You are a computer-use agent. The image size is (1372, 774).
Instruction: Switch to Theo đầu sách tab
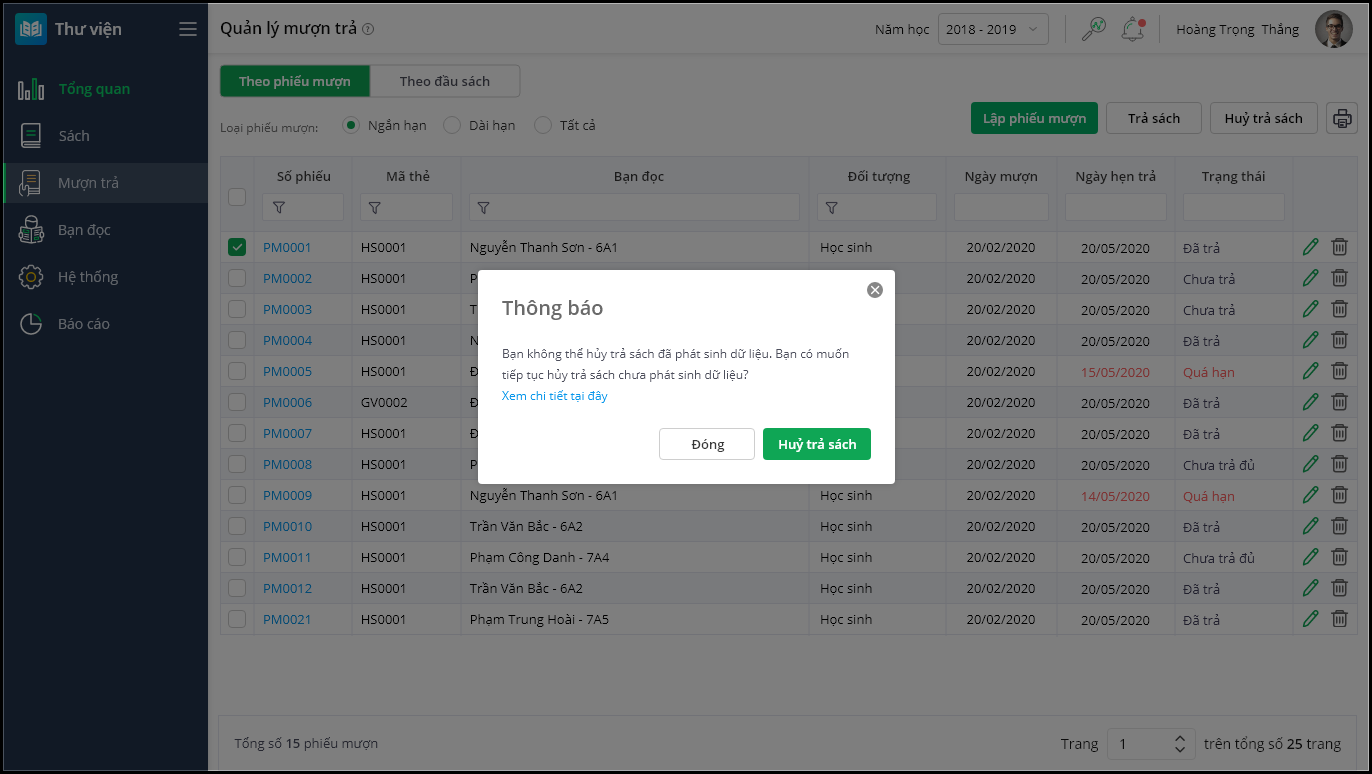coord(445,81)
